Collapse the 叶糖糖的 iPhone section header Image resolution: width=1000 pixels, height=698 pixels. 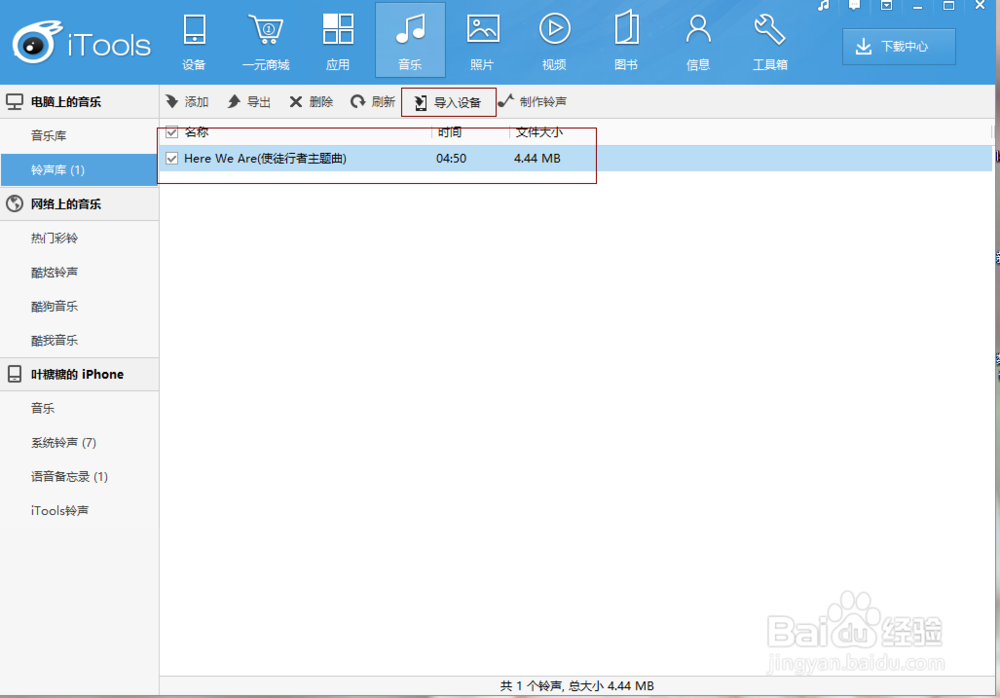[x=79, y=375]
